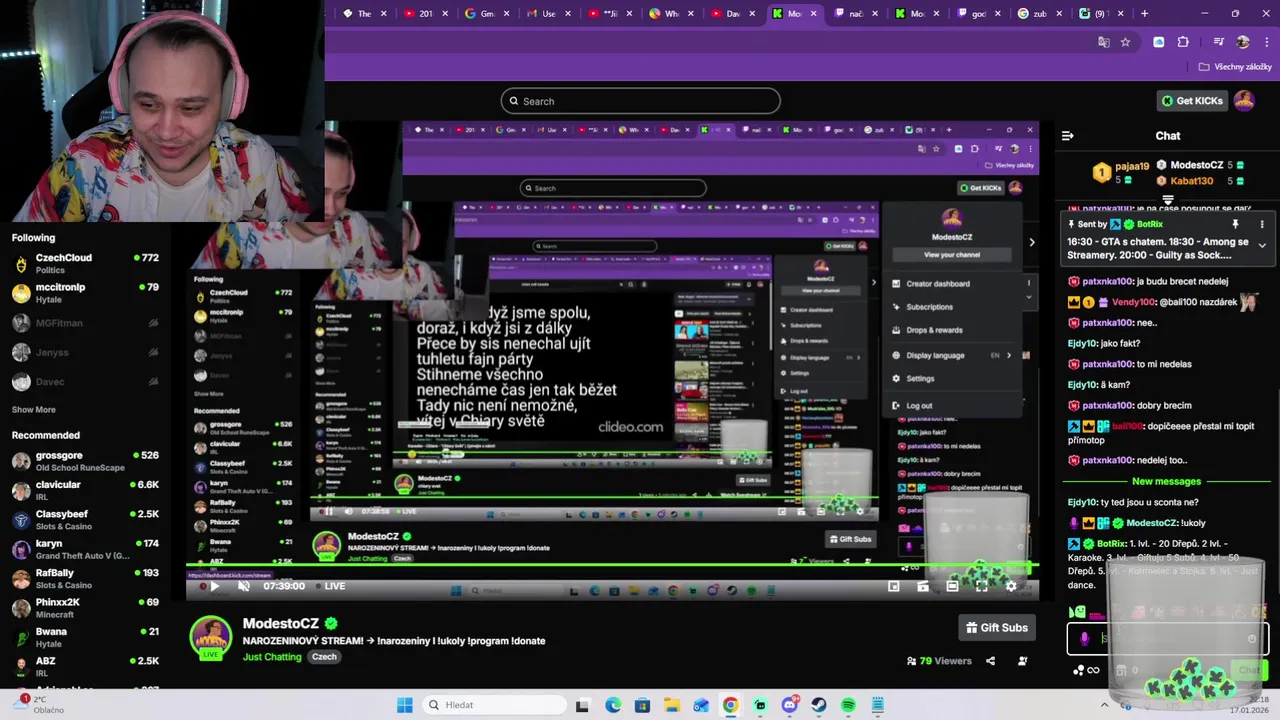Open Microsoft Store from taskbar
Screen dimensions: 1280x720
[642, 705]
